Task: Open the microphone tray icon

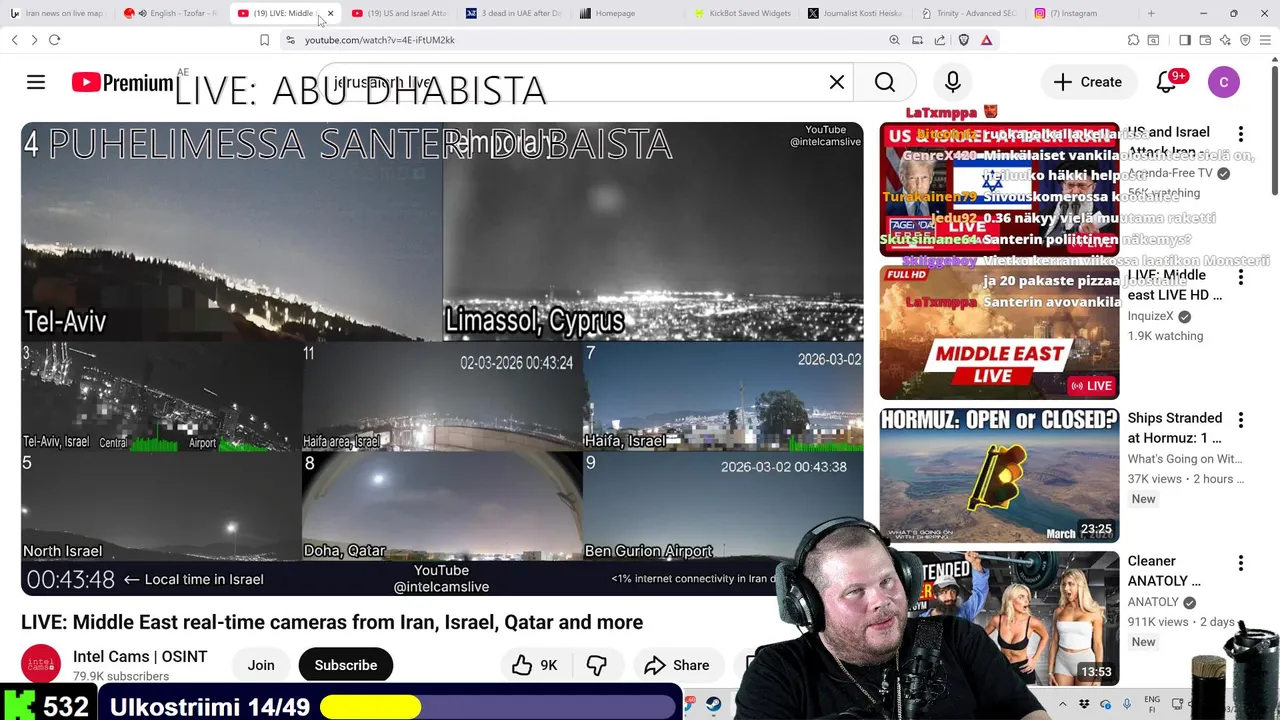Action: coord(1127,705)
